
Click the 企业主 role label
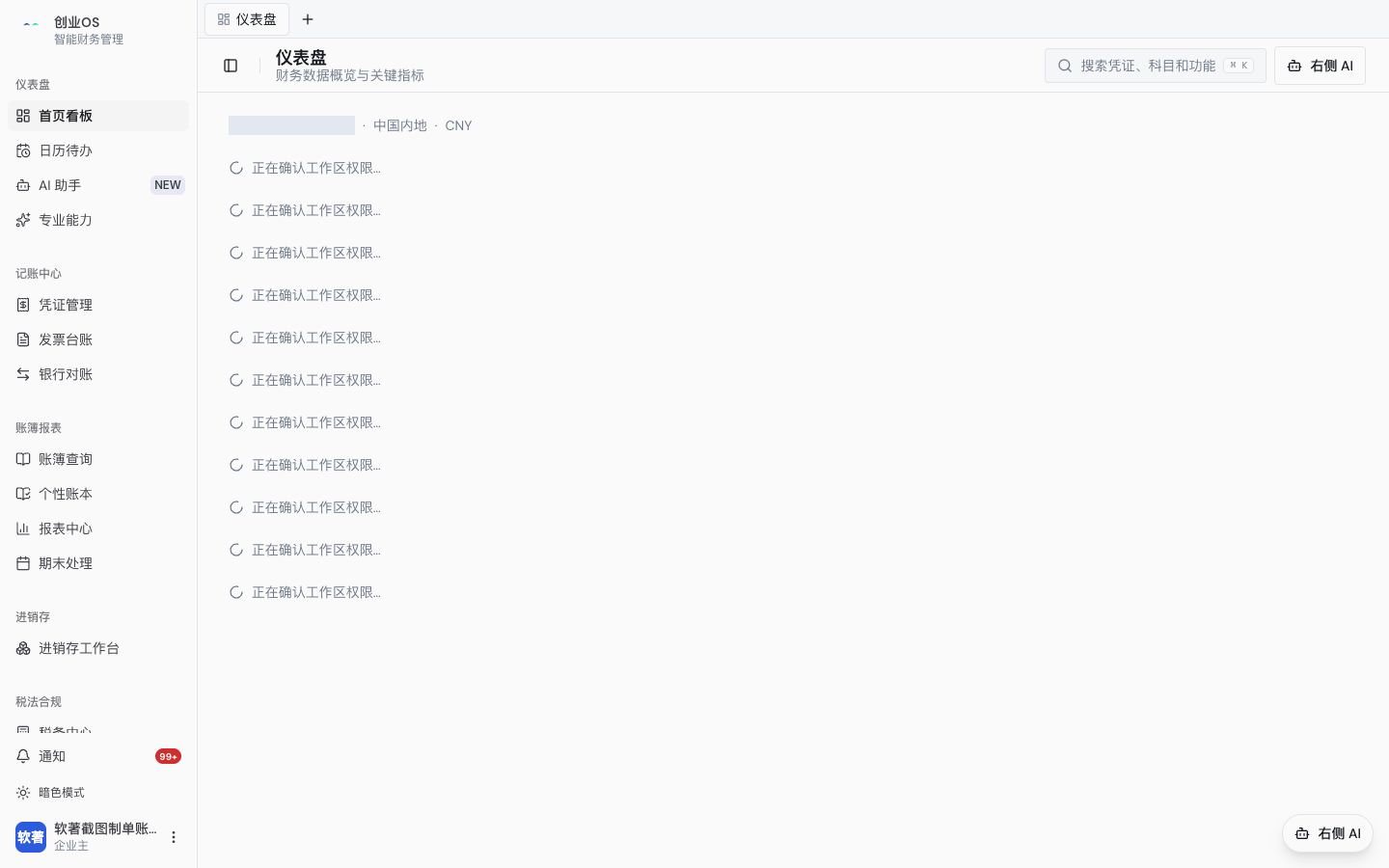(71, 846)
